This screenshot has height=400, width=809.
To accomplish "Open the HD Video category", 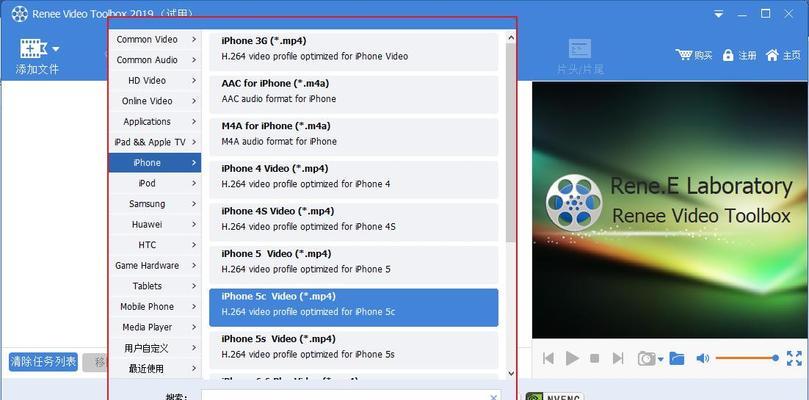I will pos(155,81).
